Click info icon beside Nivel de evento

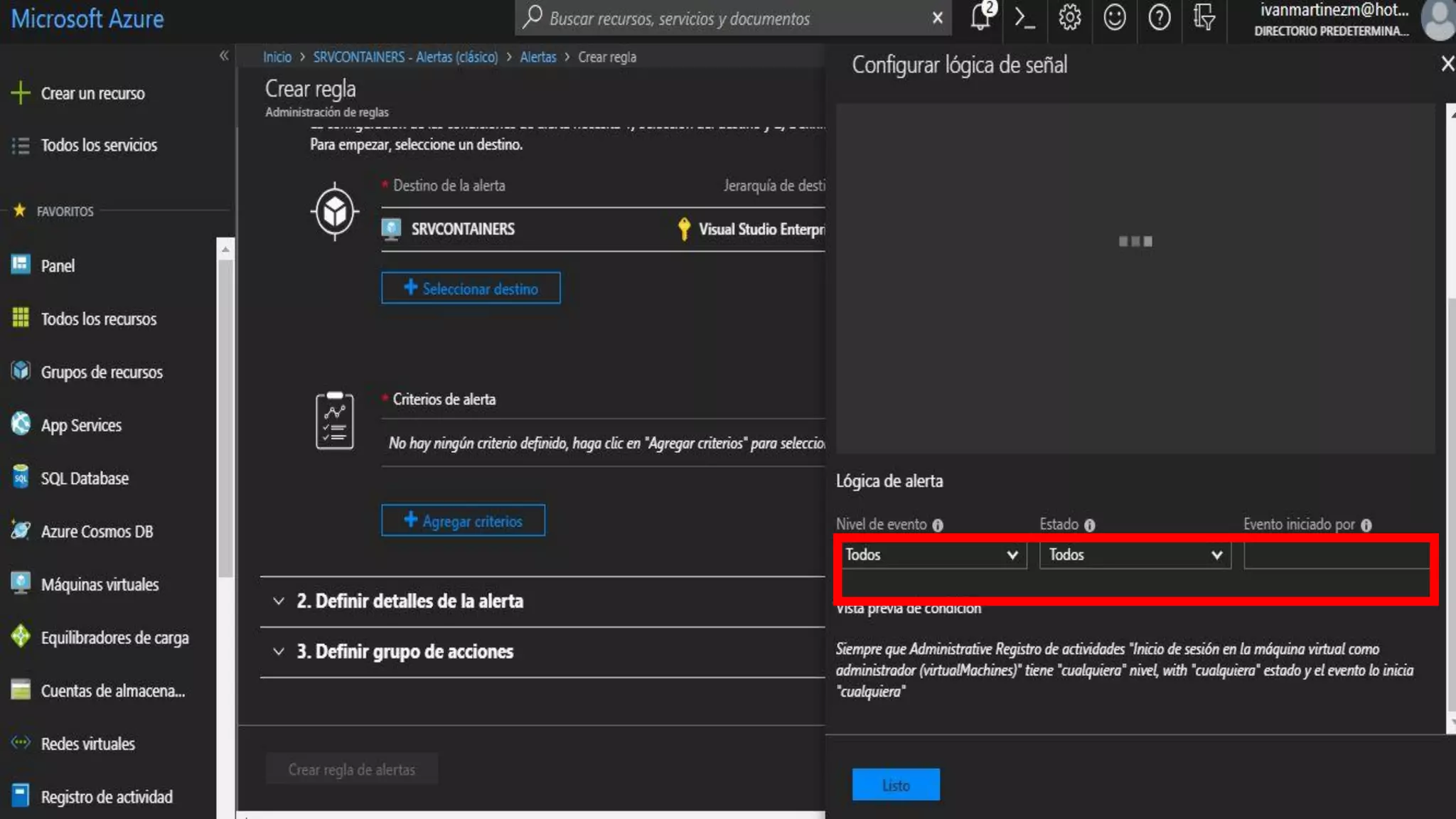pyautogui.click(x=938, y=525)
